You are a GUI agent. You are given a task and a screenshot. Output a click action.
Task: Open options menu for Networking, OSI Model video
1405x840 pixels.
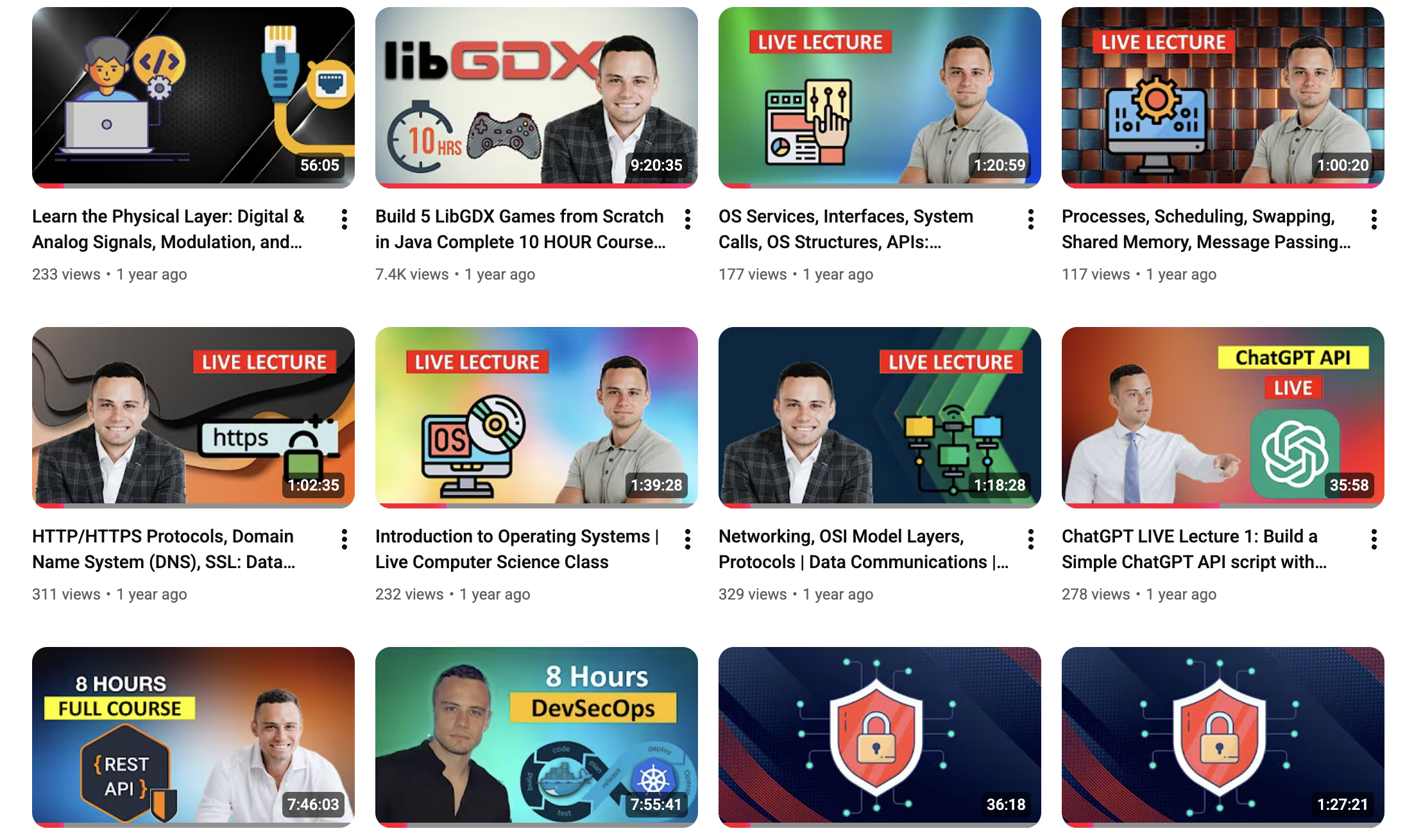(1031, 539)
